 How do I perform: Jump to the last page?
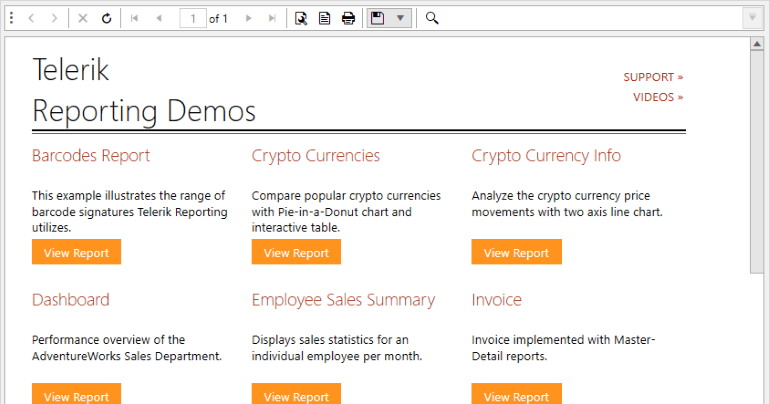coord(272,18)
